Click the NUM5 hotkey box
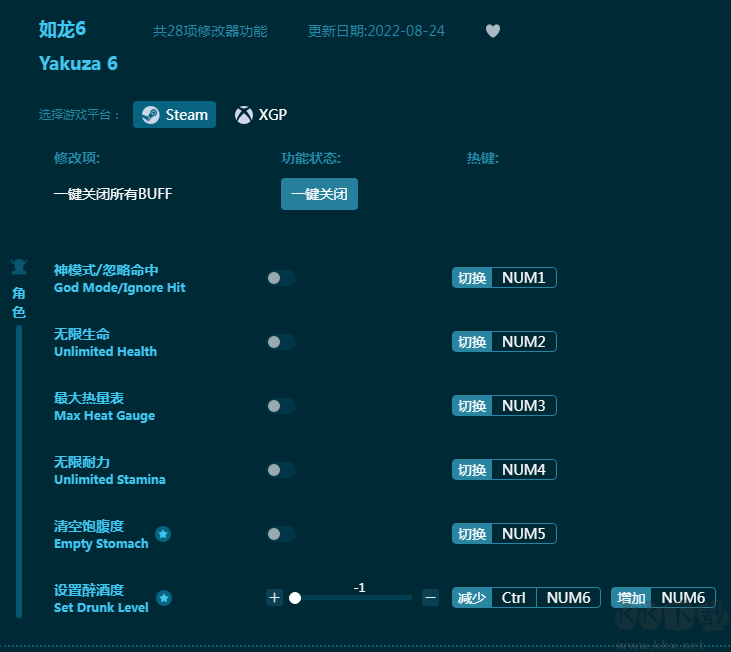Viewport: 731px width, 652px height. [x=524, y=534]
